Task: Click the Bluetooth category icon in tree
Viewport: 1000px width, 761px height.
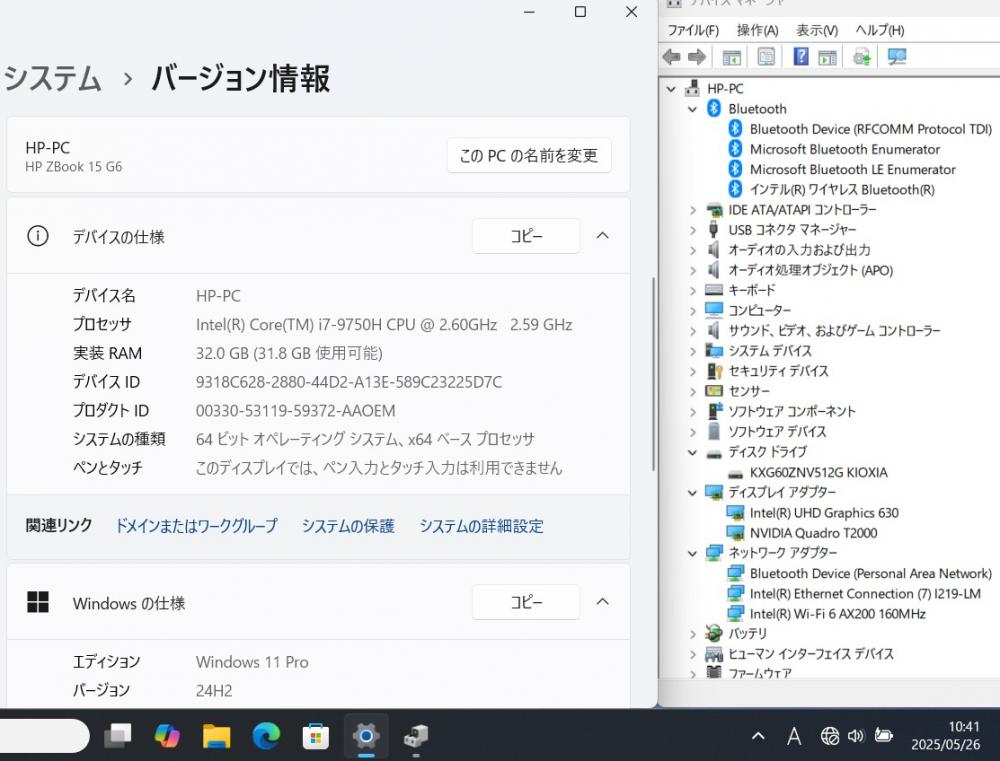Action: [x=714, y=108]
